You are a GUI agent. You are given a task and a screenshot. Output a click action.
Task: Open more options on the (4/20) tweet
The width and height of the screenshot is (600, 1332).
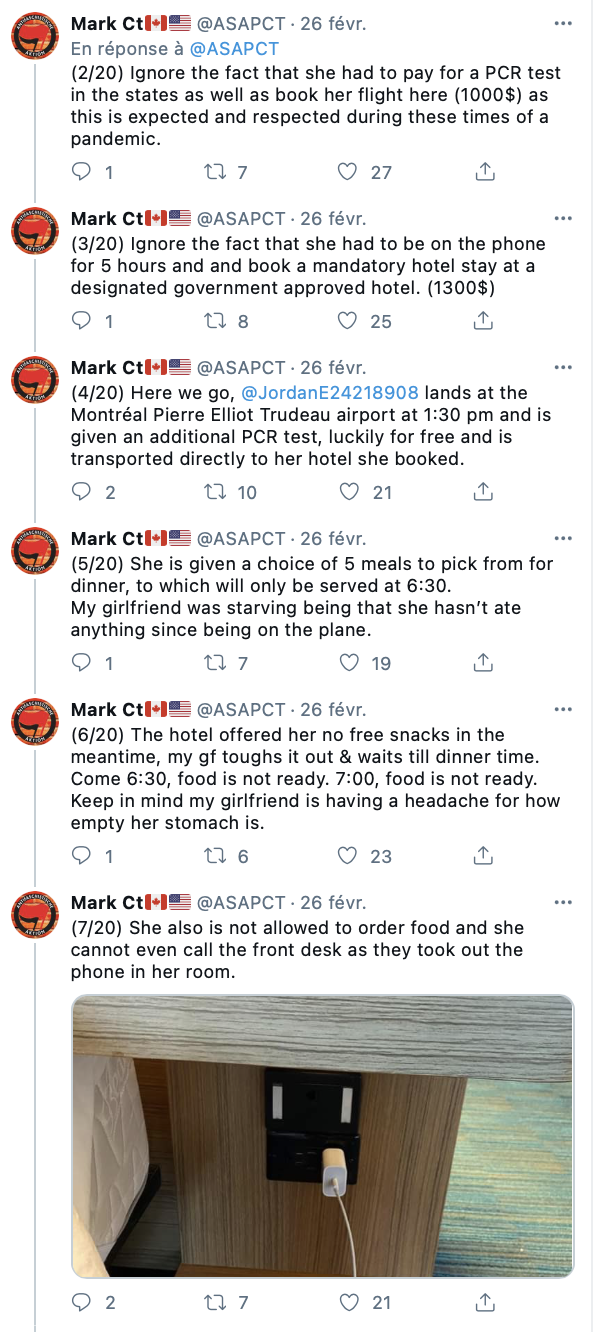point(564,368)
